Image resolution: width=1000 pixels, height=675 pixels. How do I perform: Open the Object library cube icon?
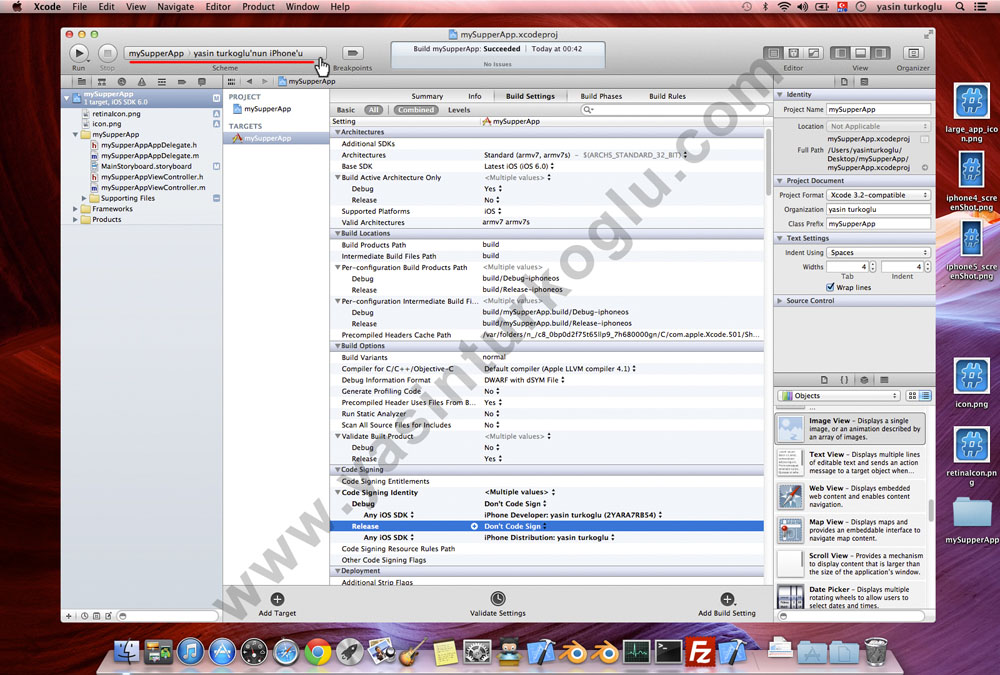point(864,380)
